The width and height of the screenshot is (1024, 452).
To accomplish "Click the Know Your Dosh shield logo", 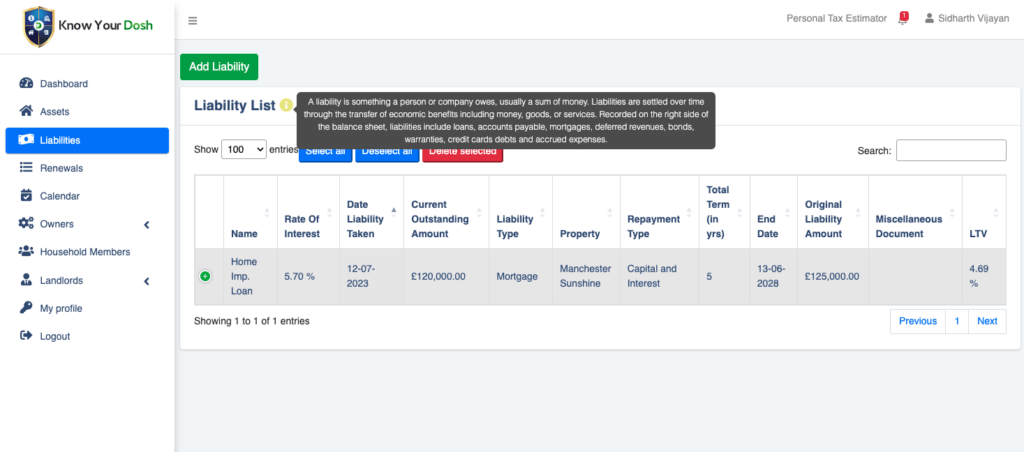I will [39, 27].
